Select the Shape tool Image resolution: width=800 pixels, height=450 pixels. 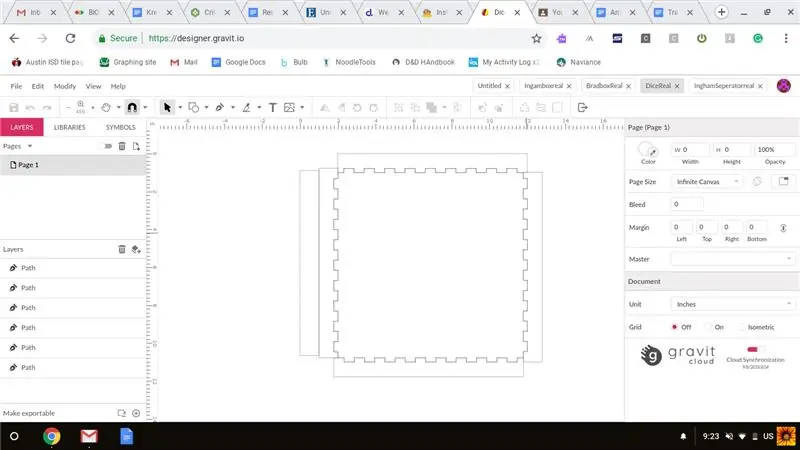point(193,108)
